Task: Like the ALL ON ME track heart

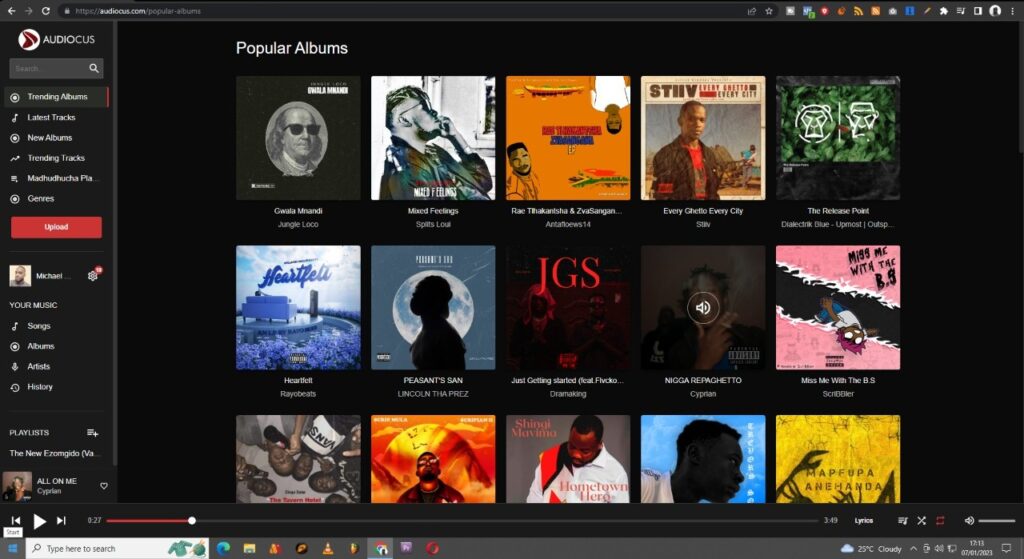Action: point(103,486)
